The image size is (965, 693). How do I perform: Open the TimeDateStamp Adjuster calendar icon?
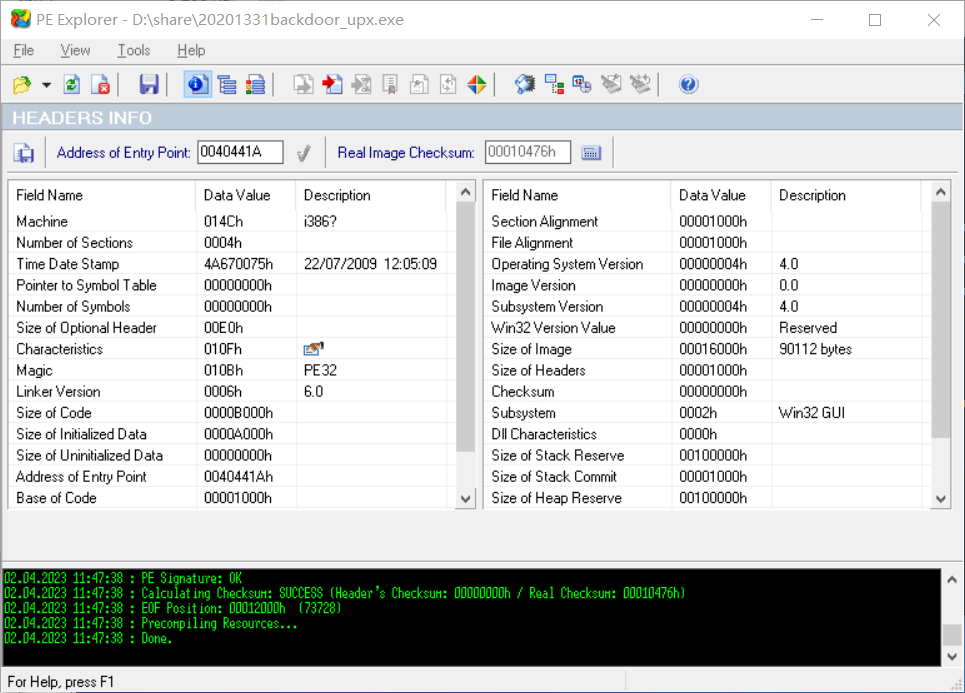(582, 84)
